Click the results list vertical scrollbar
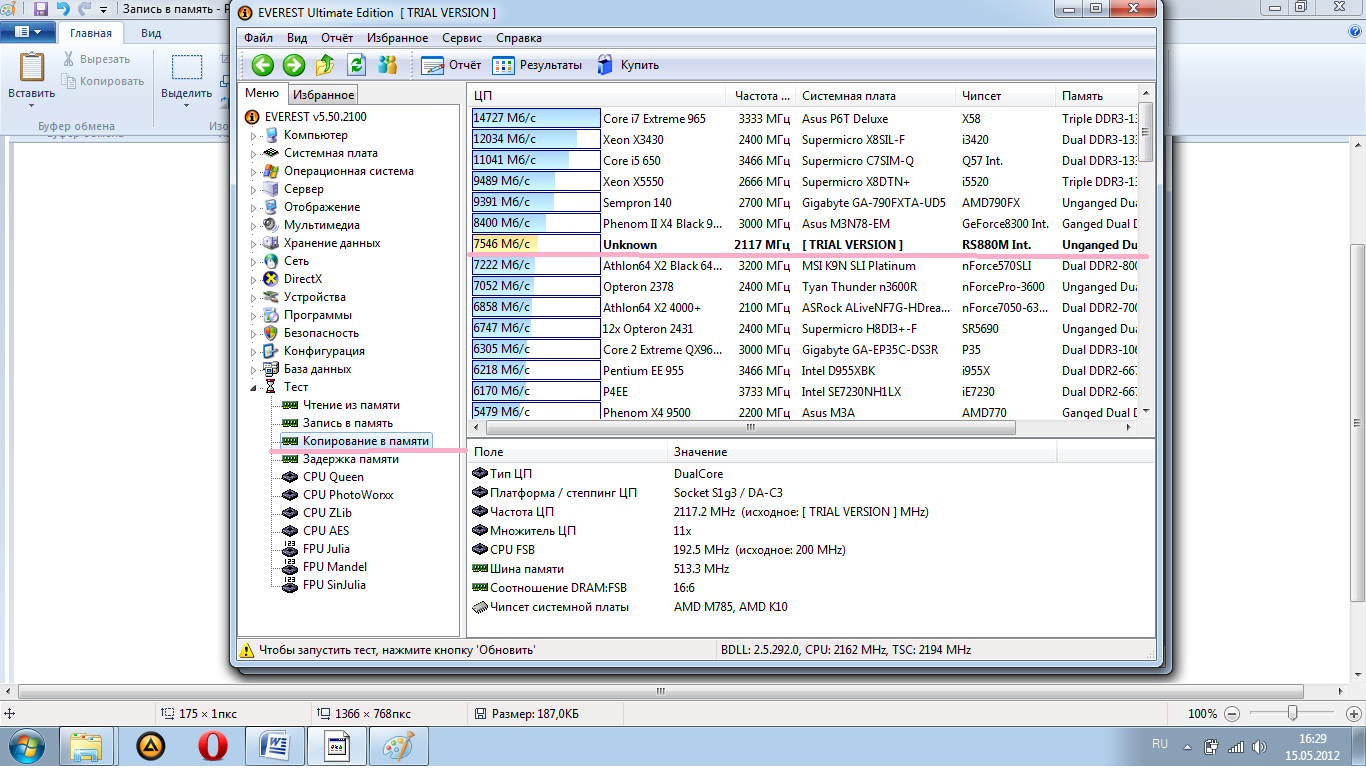This screenshot has width=1366, height=768. click(x=1146, y=254)
